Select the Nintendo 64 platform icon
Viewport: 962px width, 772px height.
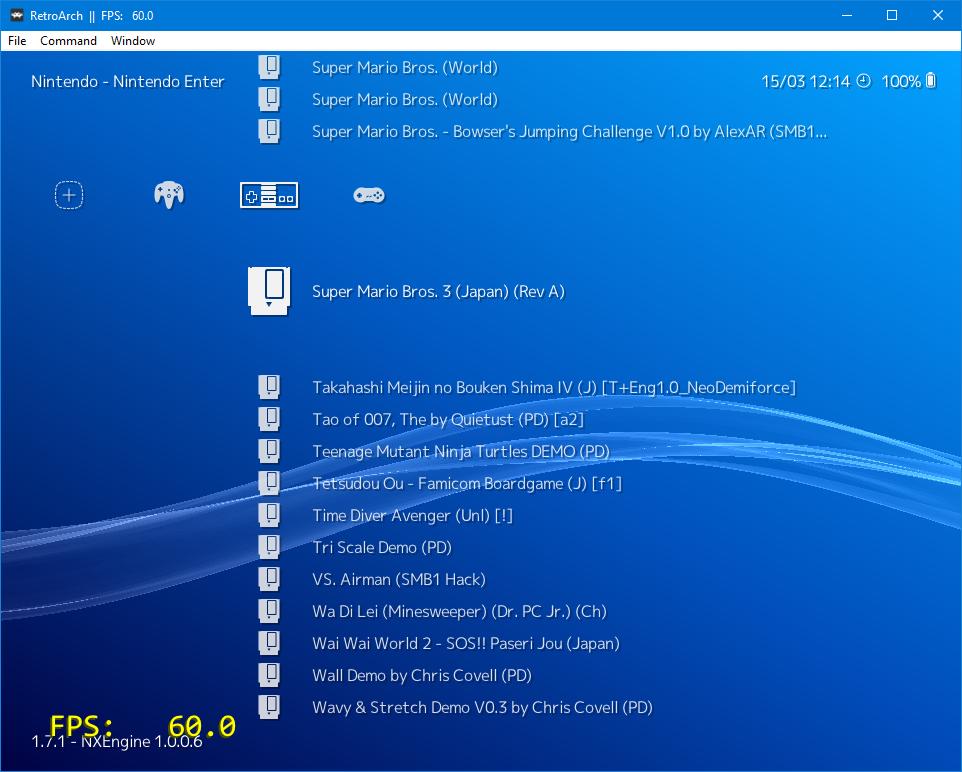click(x=168, y=195)
